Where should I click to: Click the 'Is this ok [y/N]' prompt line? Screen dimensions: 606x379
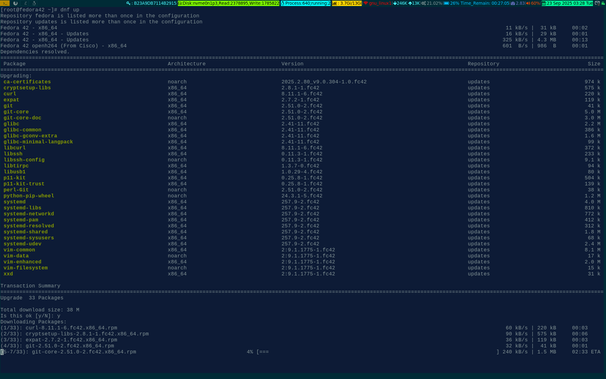30,316
